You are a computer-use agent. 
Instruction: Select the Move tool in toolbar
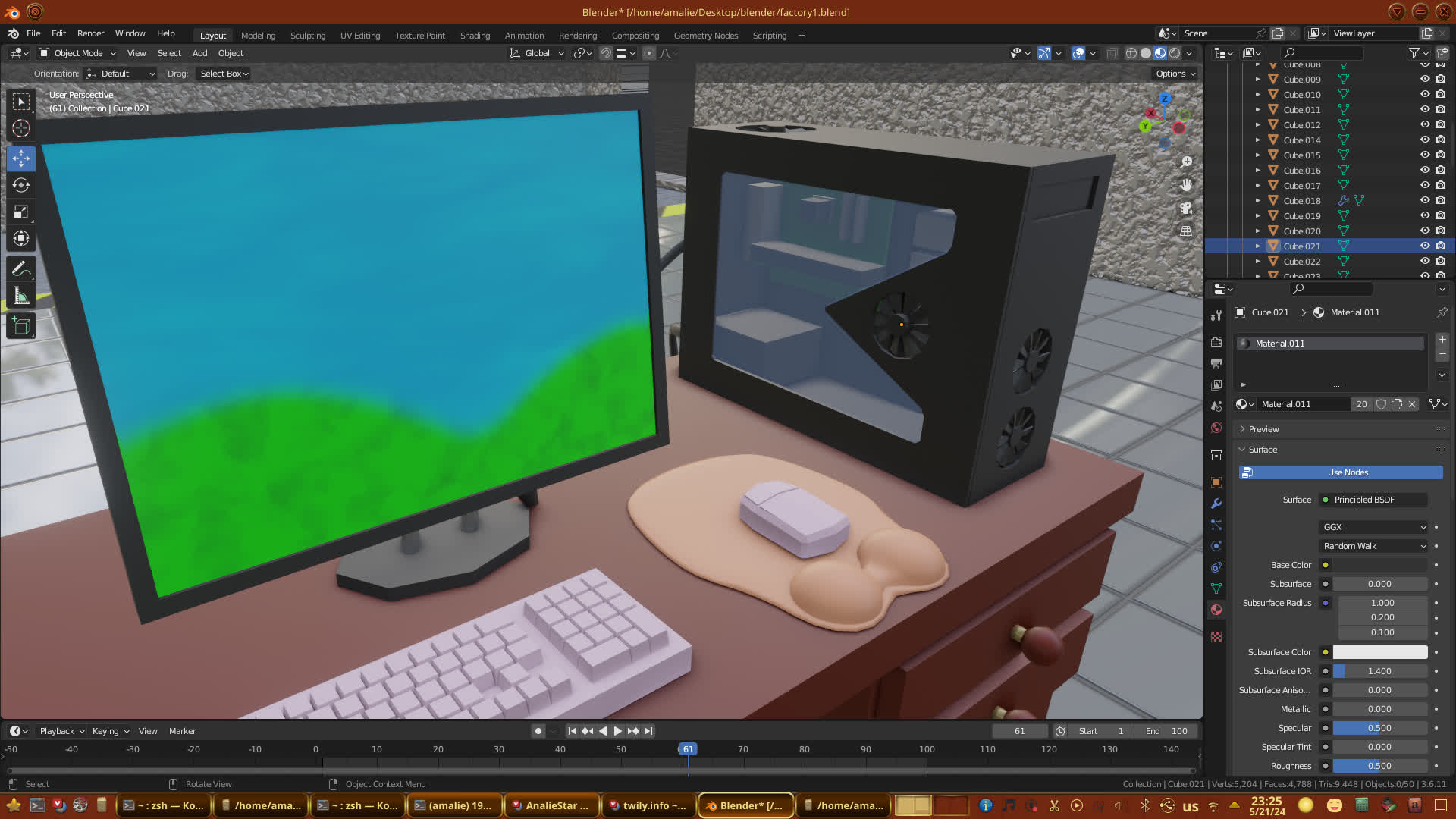pos(21,158)
